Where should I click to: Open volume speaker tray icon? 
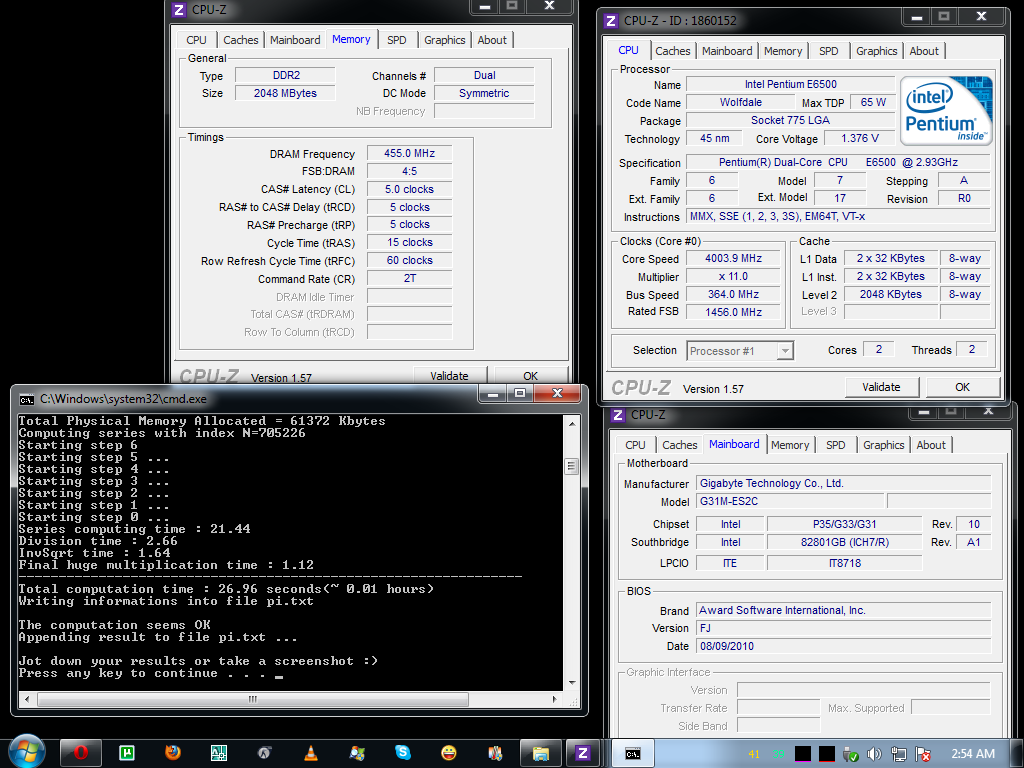click(x=874, y=754)
